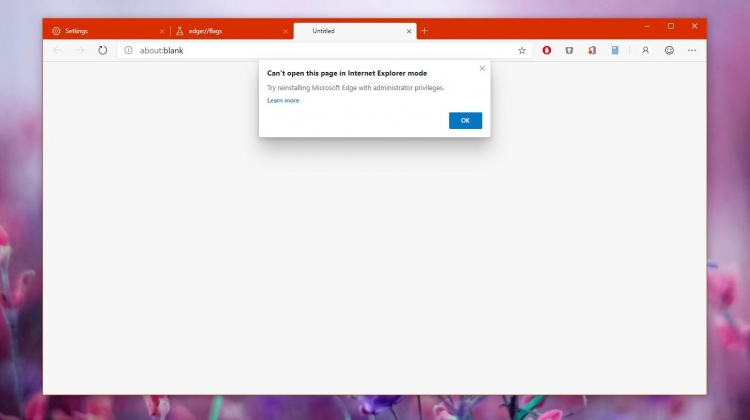This screenshot has width=750, height=420.
Task: Open the shield extension icon
Action: (569, 50)
